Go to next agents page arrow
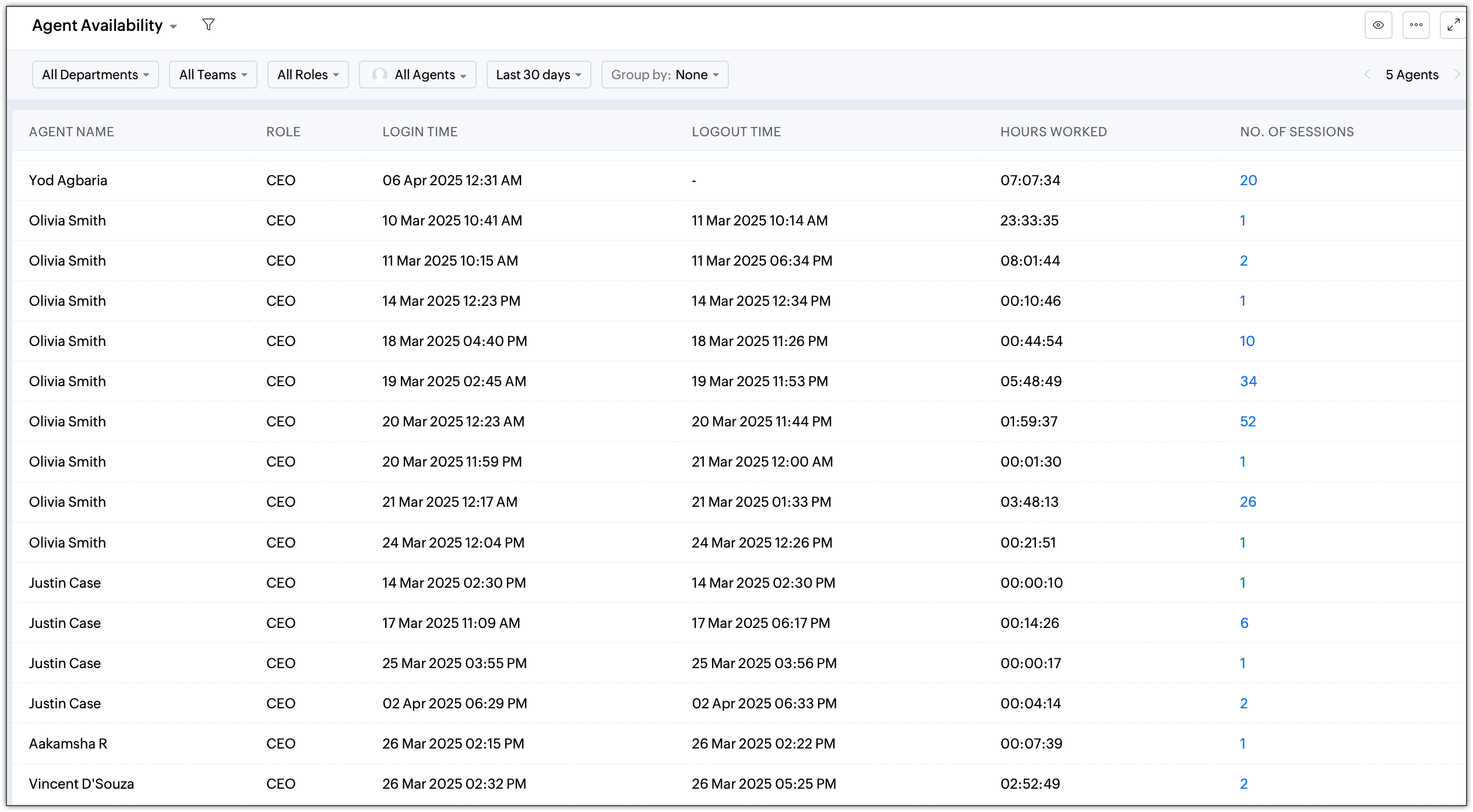The height and width of the screenshot is (812, 1473). tap(1457, 75)
